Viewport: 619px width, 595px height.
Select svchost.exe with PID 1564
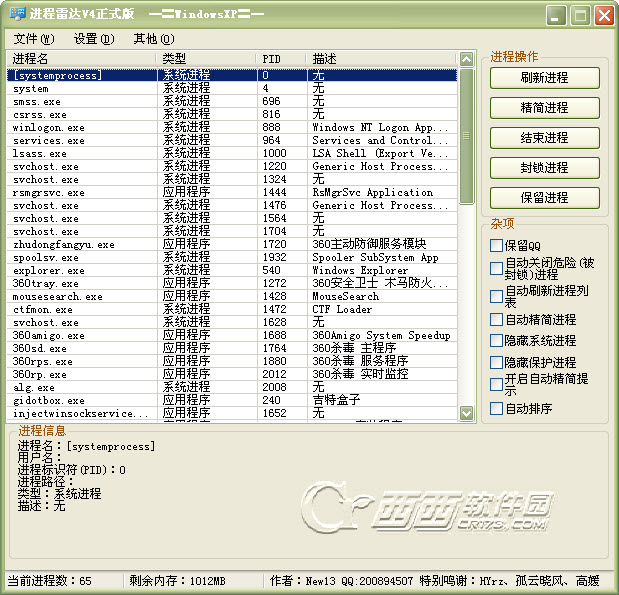[232, 218]
